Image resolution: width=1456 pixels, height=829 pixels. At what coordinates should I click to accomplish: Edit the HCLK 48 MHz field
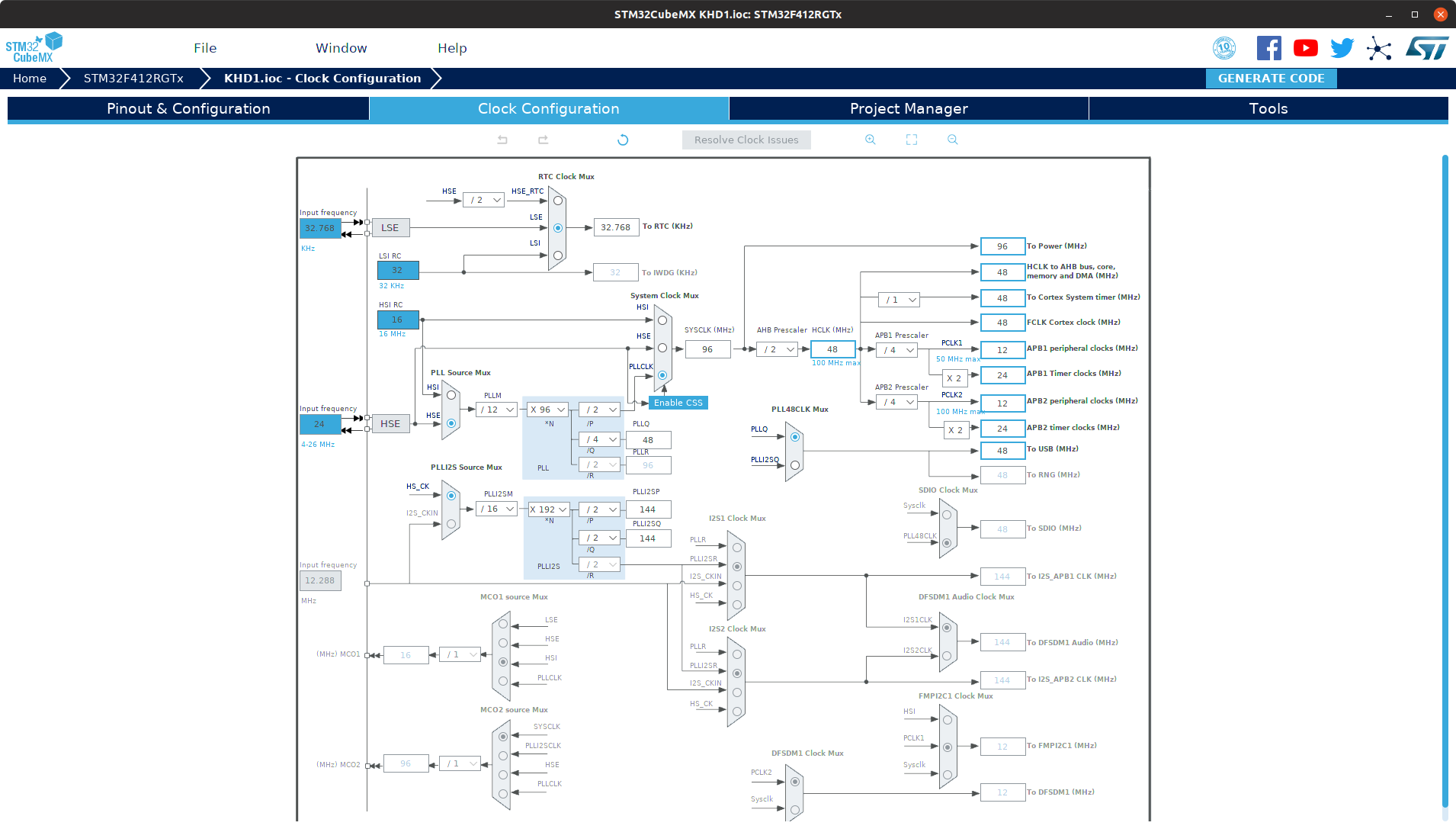coord(832,349)
